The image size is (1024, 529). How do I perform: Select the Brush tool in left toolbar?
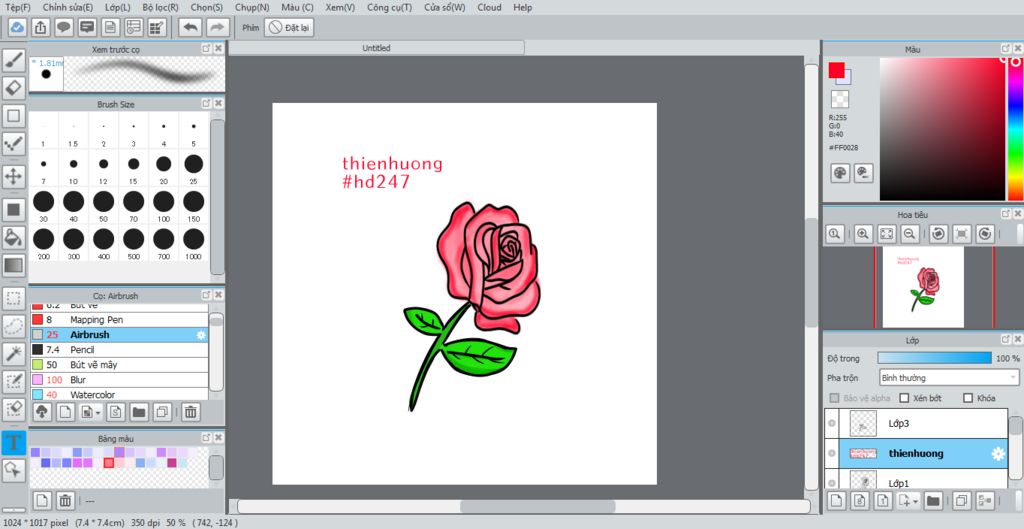tap(14, 59)
